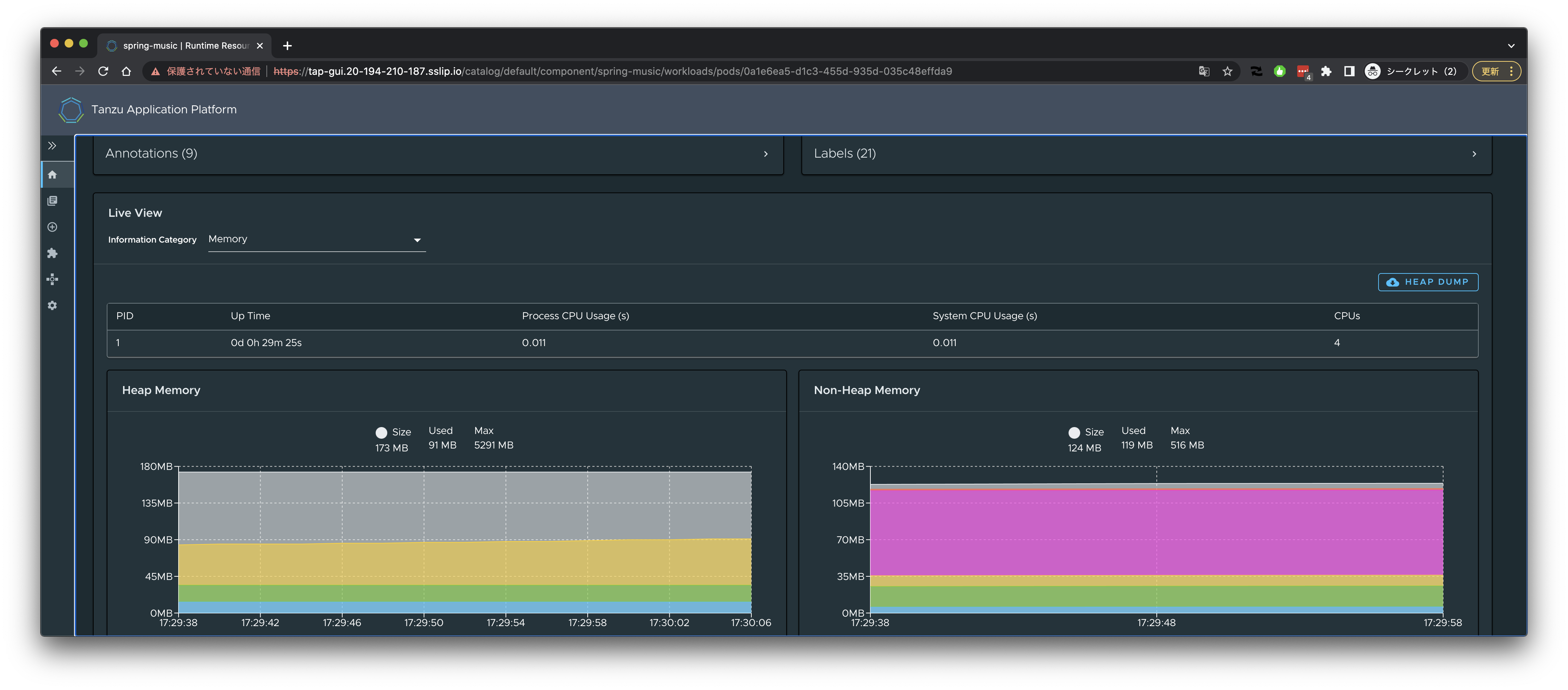Click the gray area in Heap Memory chart

(x=465, y=506)
